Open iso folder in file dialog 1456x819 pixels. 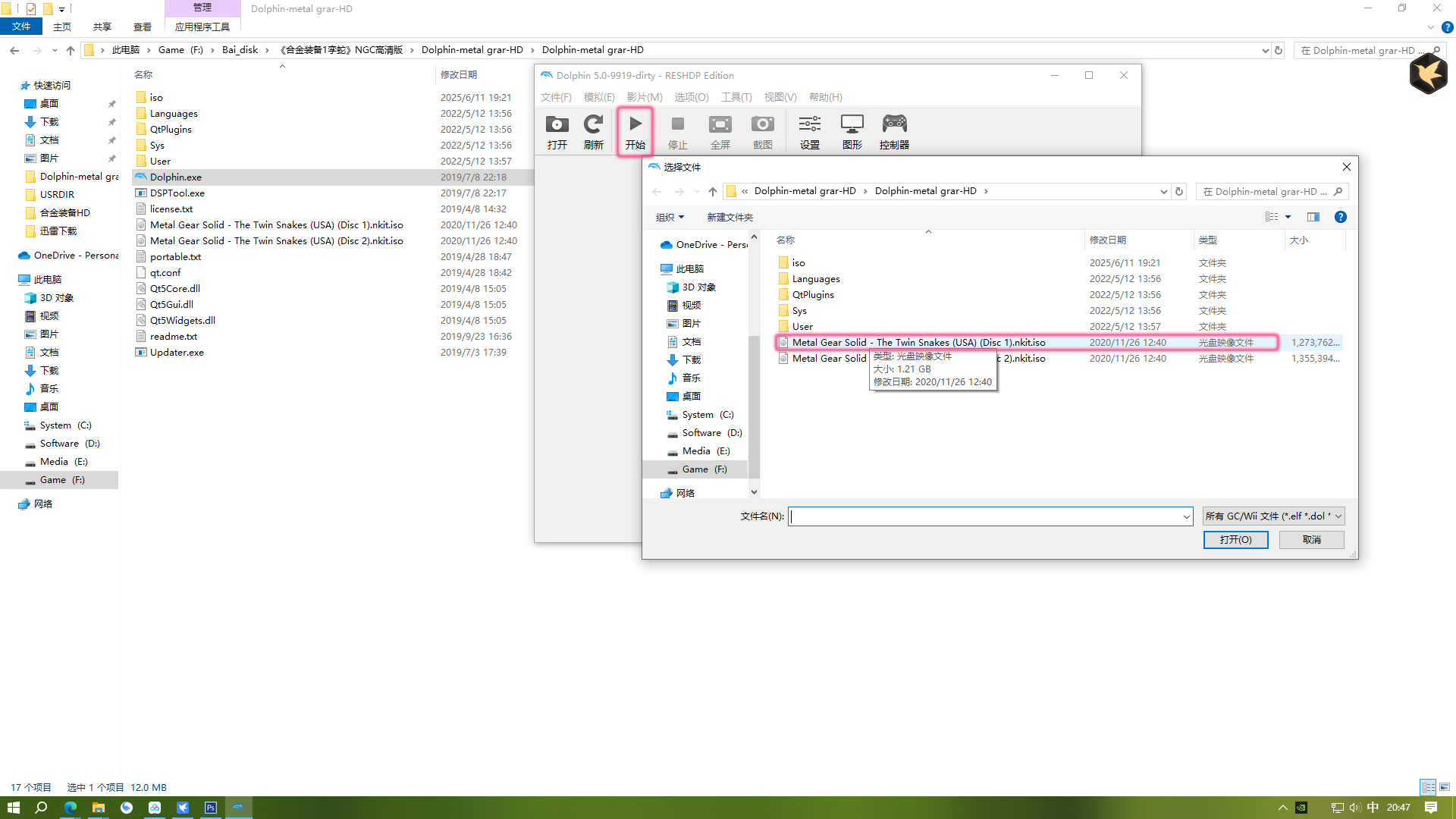point(798,263)
